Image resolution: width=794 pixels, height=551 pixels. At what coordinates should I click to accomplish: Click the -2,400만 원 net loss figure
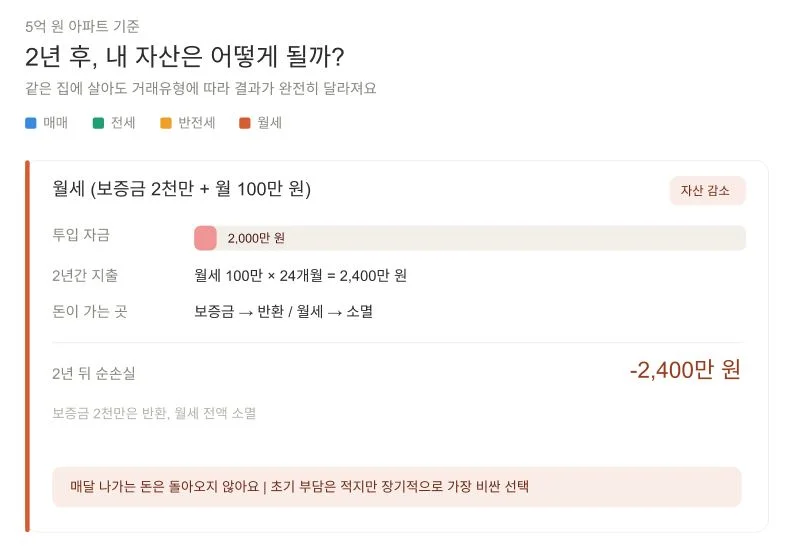685,370
